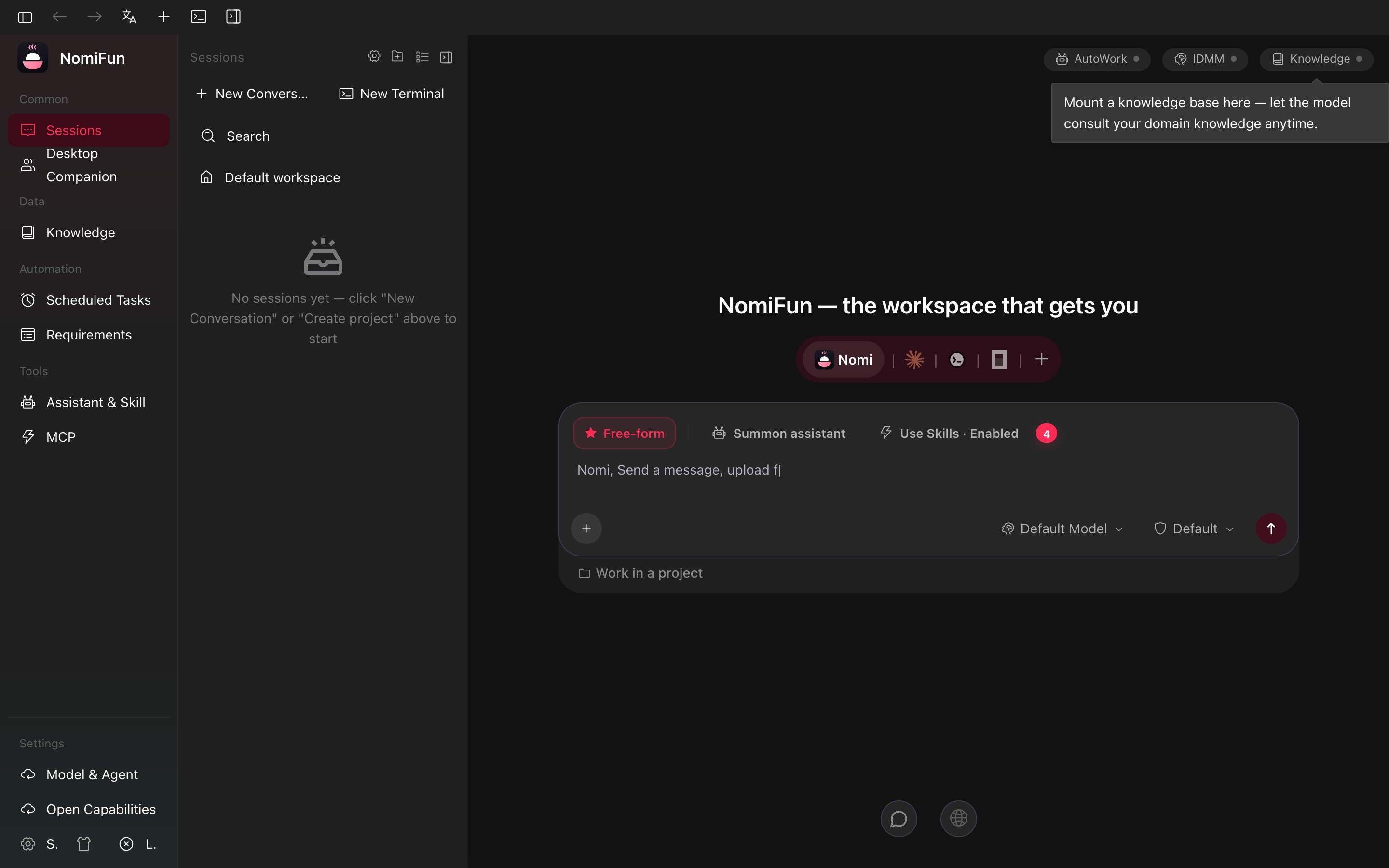The image size is (1389, 868).
Task: Go forward with the right arrow
Action: coord(95,17)
